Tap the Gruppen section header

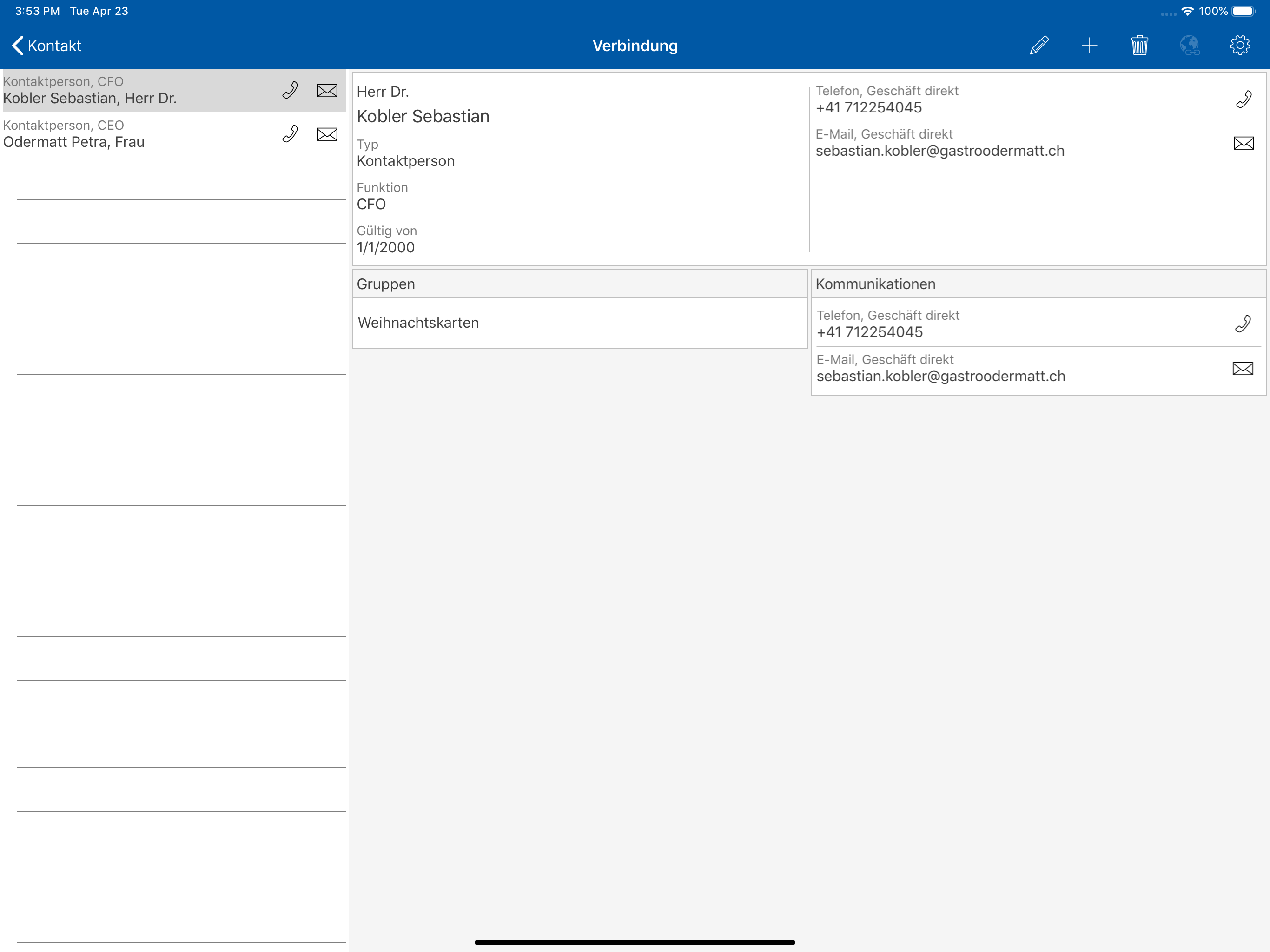click(579, 284)
